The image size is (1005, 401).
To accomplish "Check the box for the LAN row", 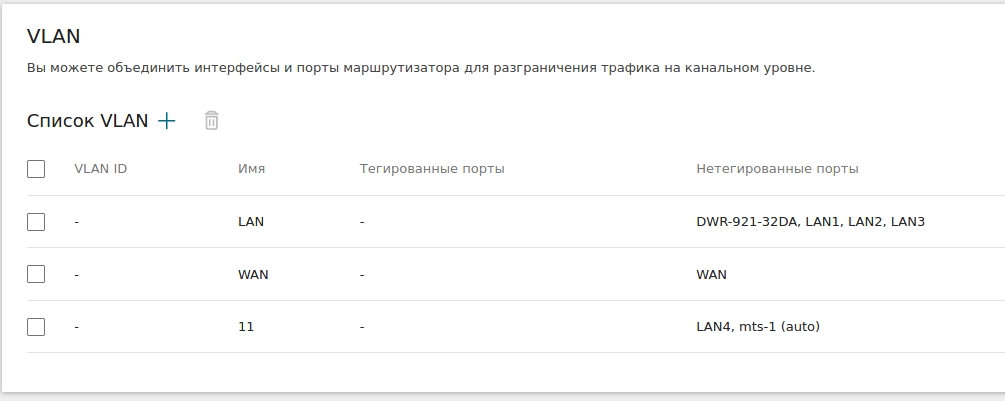I will click(x=36, y=222).
